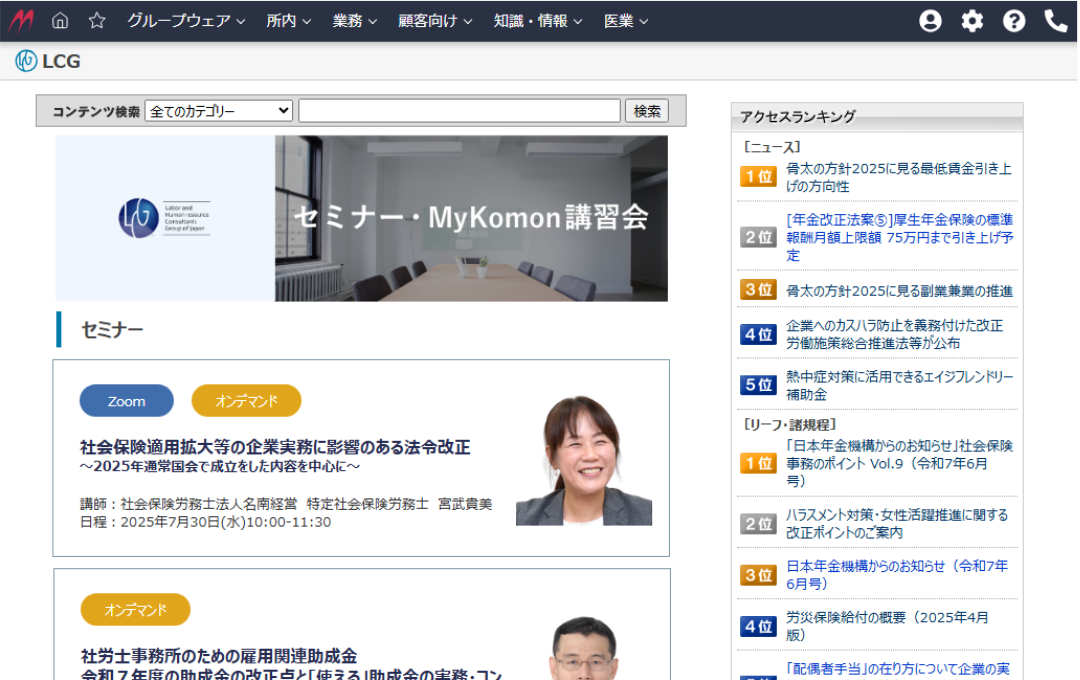
Task: Click the 日程：2025年7月30日(水)10:00-11:30 text
Action: click(205, 522)
